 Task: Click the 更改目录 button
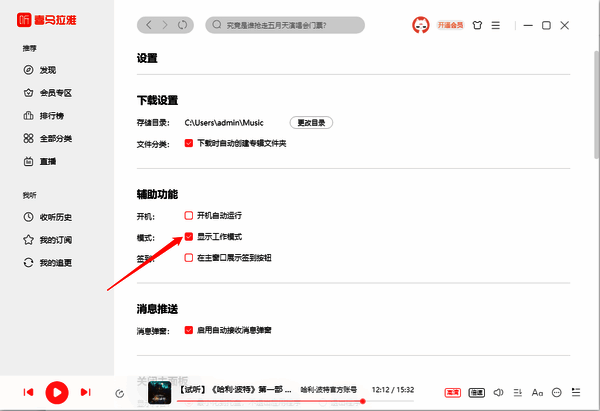coord(311,123)
